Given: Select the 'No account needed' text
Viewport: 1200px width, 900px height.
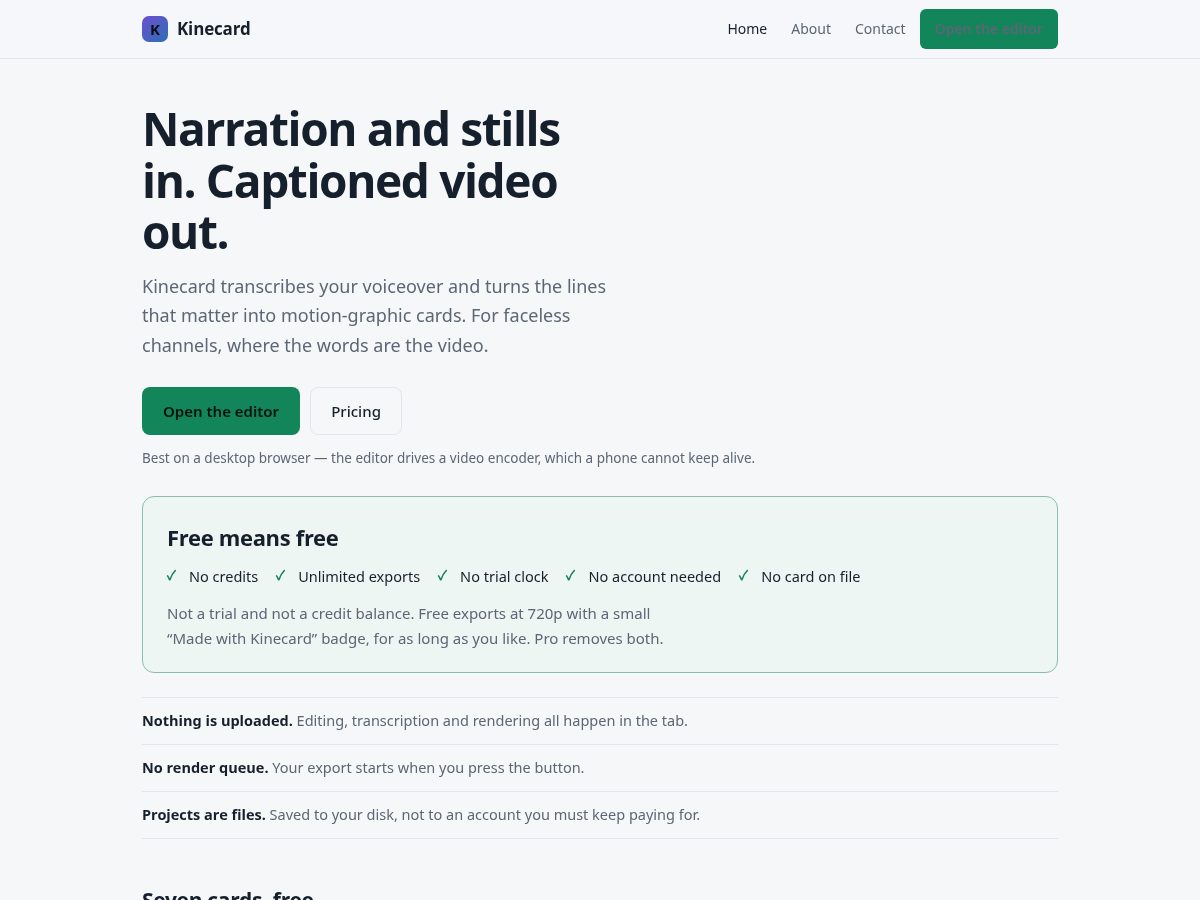Looking at the screenshot, I should pyautogui.click(x=655, y=577).
